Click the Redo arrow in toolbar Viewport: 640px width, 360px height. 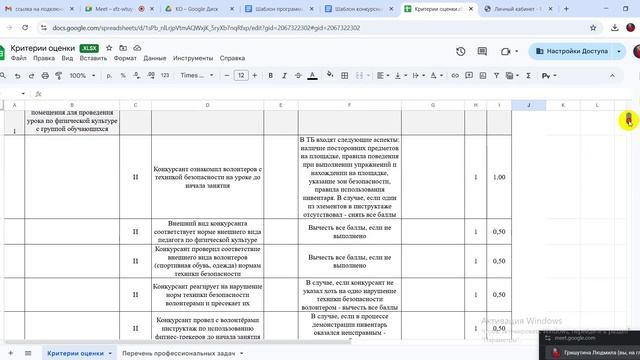point(31,76)
